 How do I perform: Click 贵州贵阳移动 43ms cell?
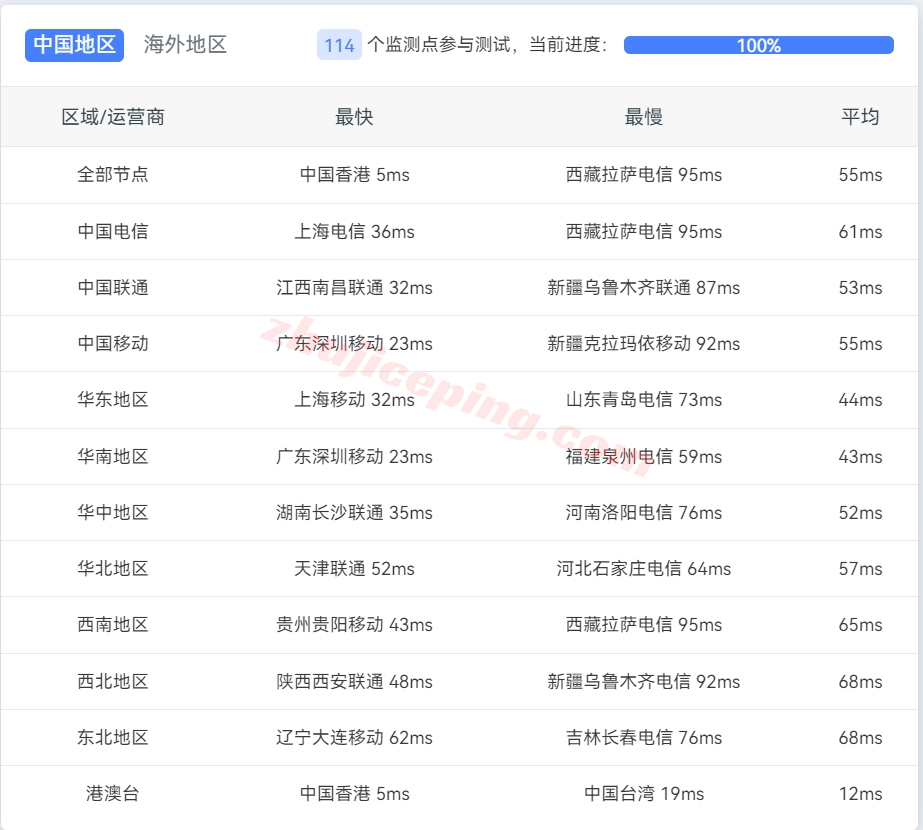(x=354, y=625)
